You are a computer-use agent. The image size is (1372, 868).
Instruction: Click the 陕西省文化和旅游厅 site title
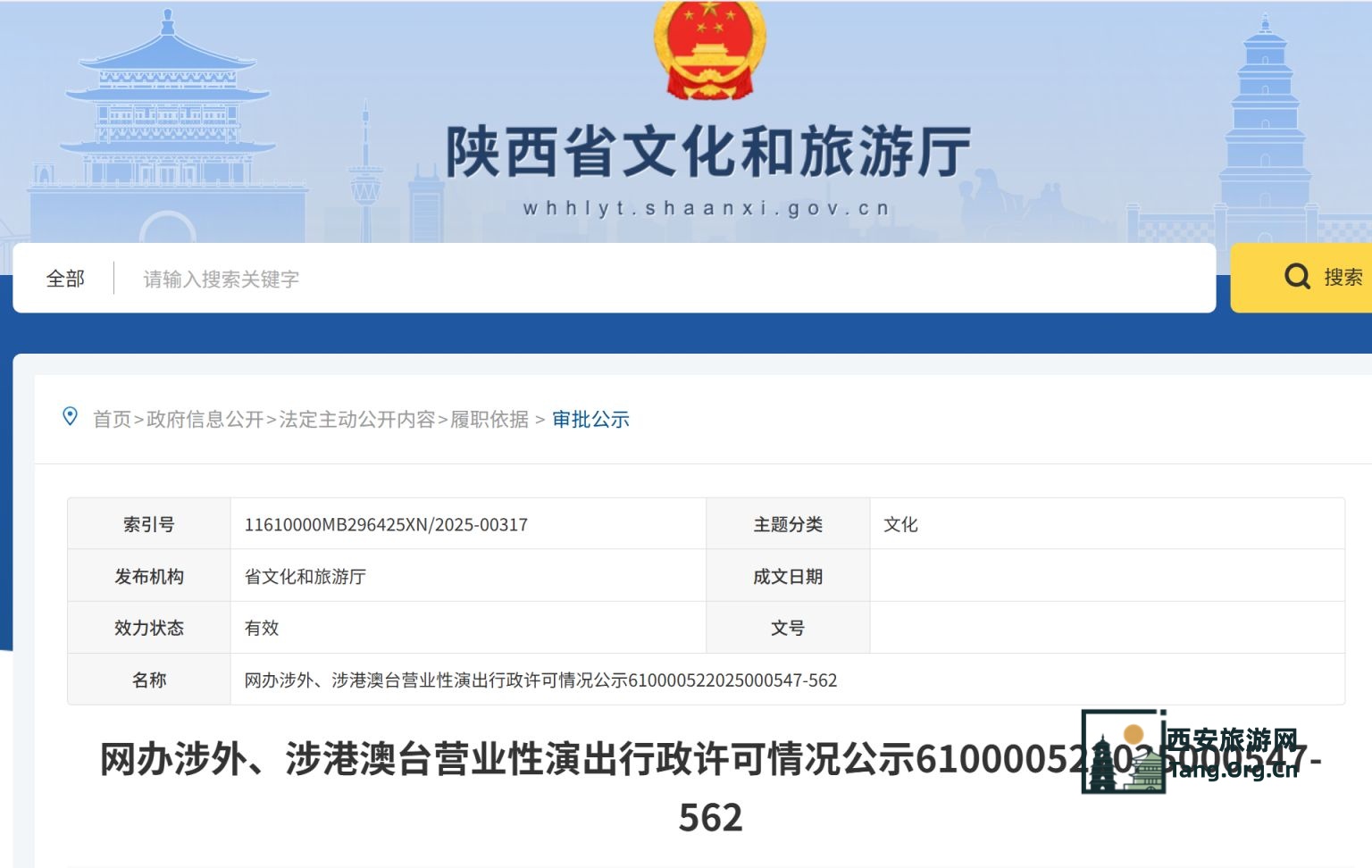(x=708, y=153)
